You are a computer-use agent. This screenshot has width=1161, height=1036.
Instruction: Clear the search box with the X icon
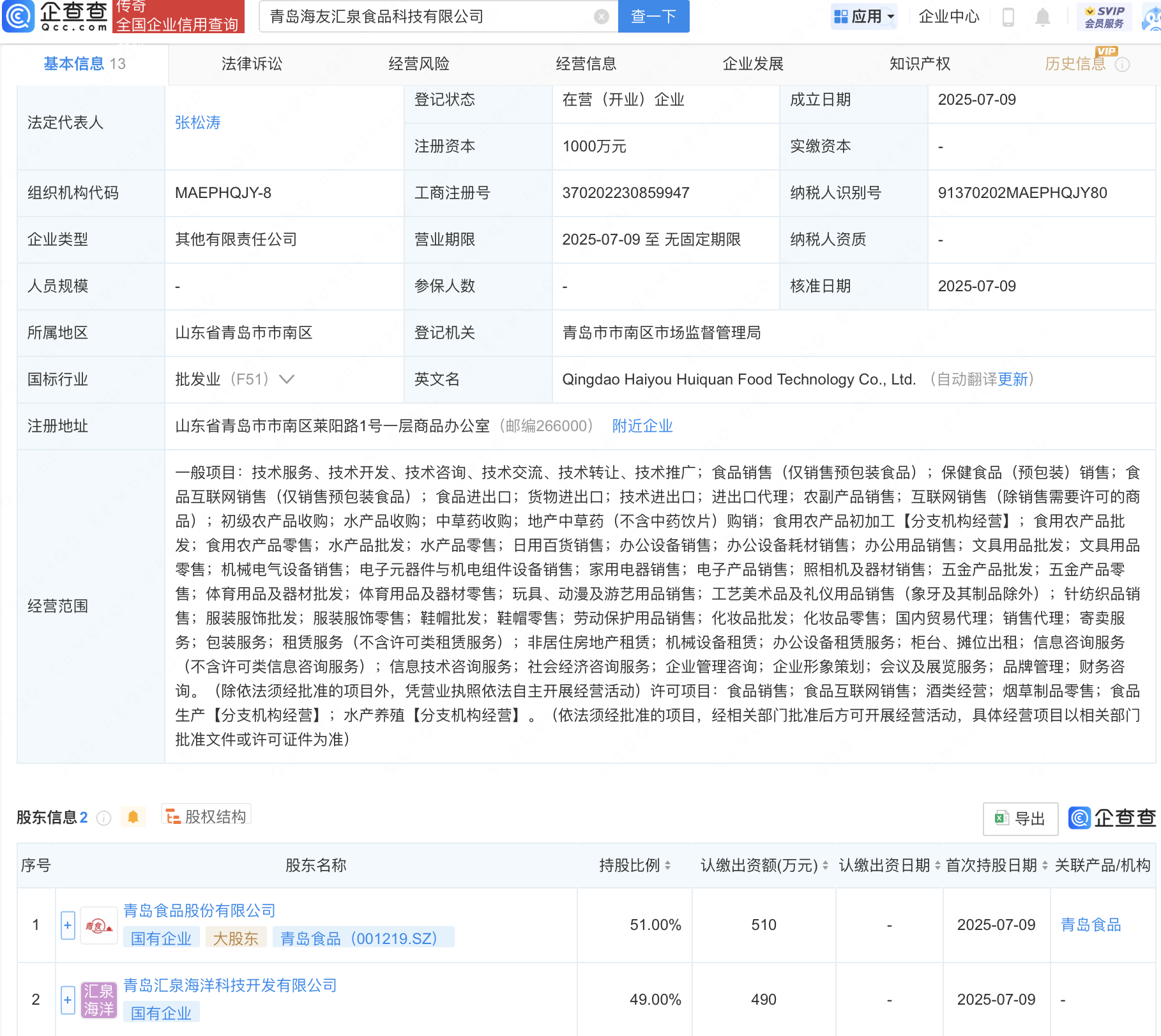click(x=601, y=17)
